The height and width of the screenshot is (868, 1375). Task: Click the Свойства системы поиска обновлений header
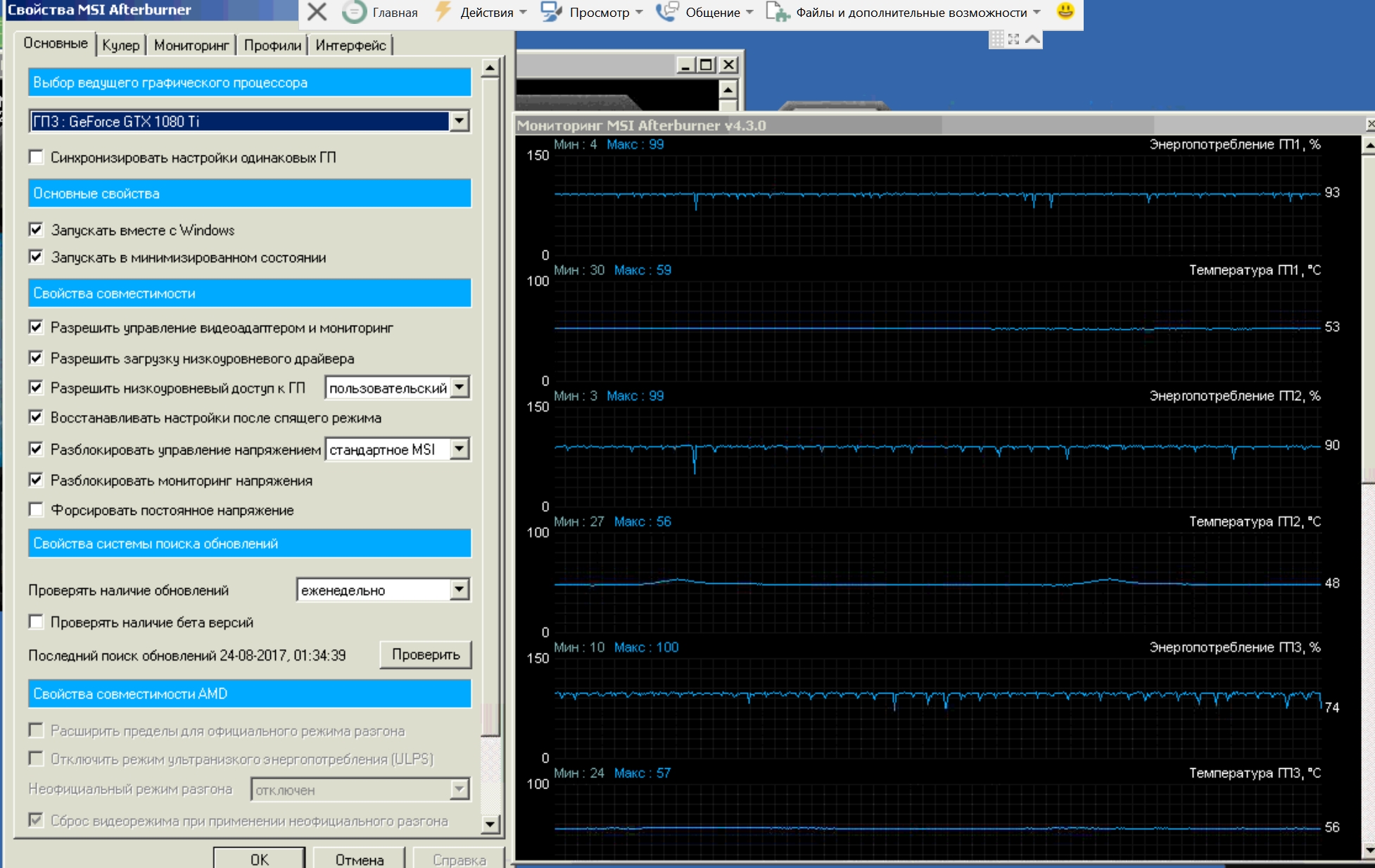click(249, 543)
